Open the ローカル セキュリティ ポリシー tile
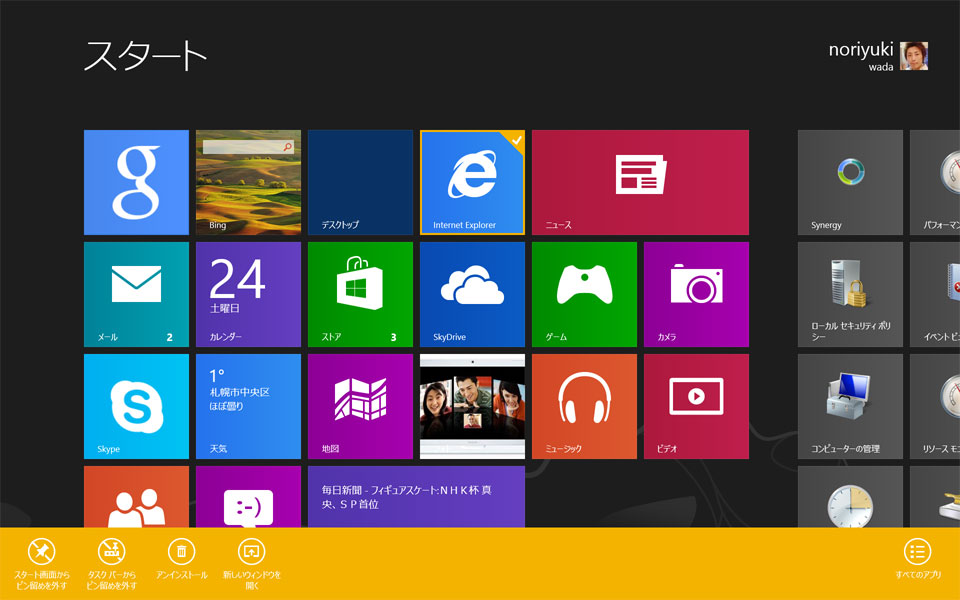 [850, 294]
